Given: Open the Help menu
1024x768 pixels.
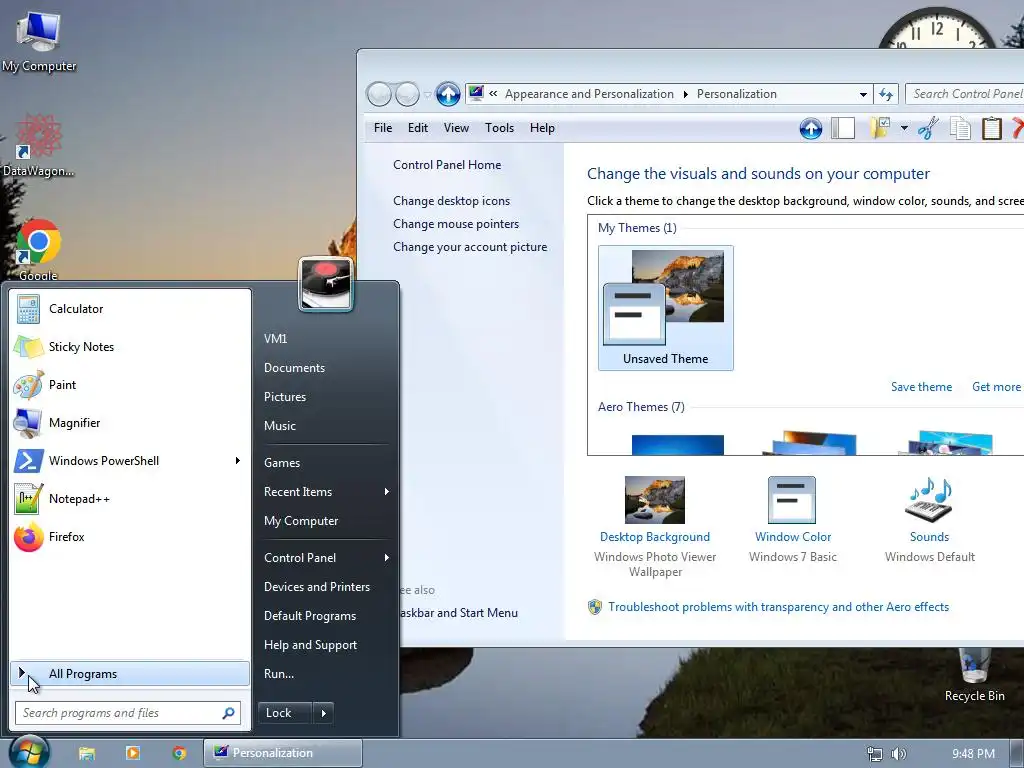Looking at the screenshot, I should 542,128.
